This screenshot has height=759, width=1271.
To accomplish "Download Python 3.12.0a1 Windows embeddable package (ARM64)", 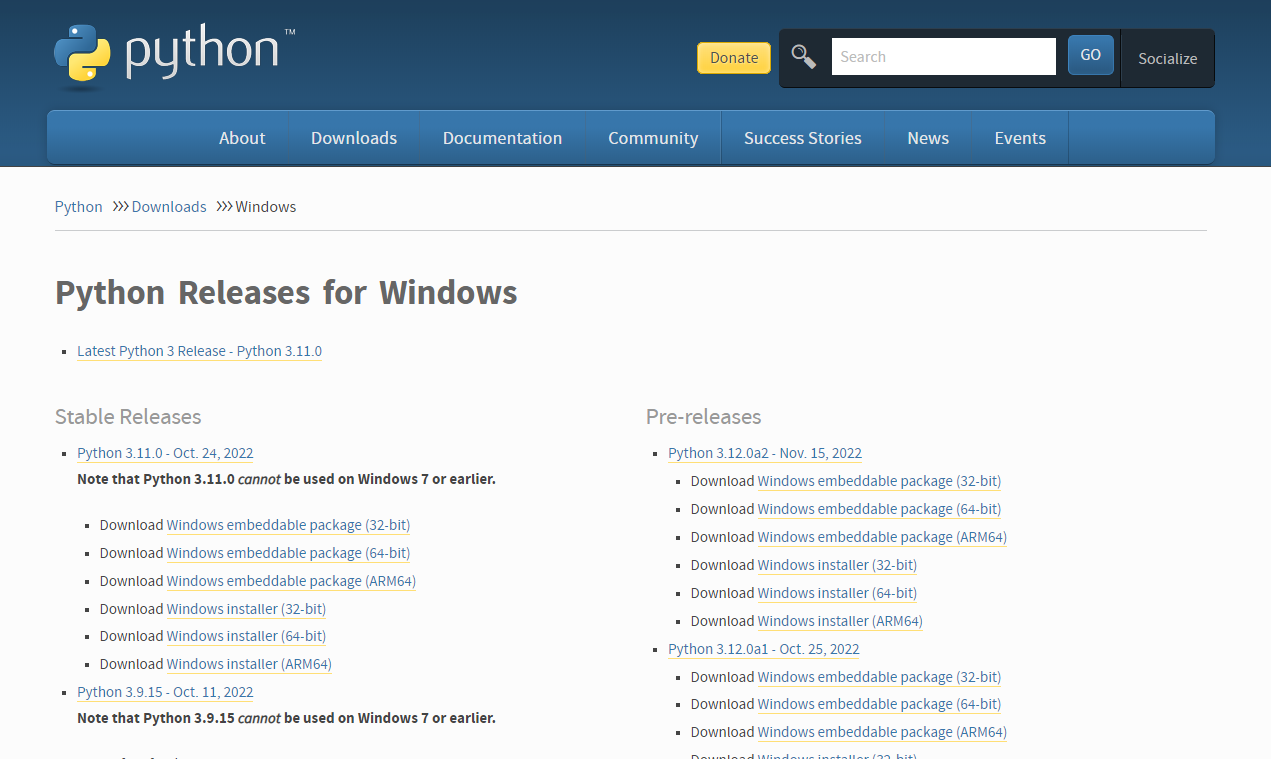I will point(882,732).
